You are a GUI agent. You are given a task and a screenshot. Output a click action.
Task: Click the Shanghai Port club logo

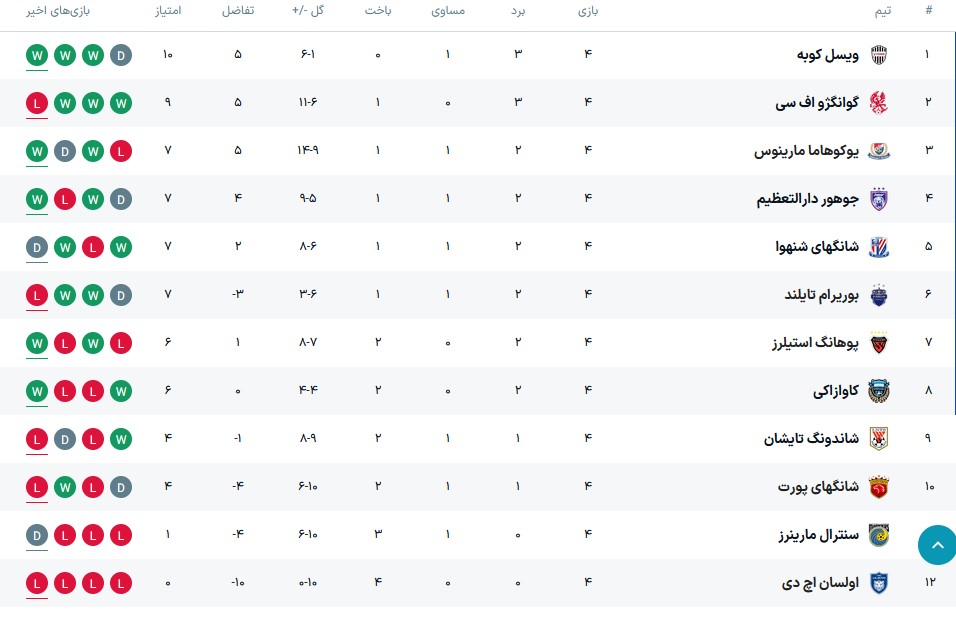tap(878, 487)
